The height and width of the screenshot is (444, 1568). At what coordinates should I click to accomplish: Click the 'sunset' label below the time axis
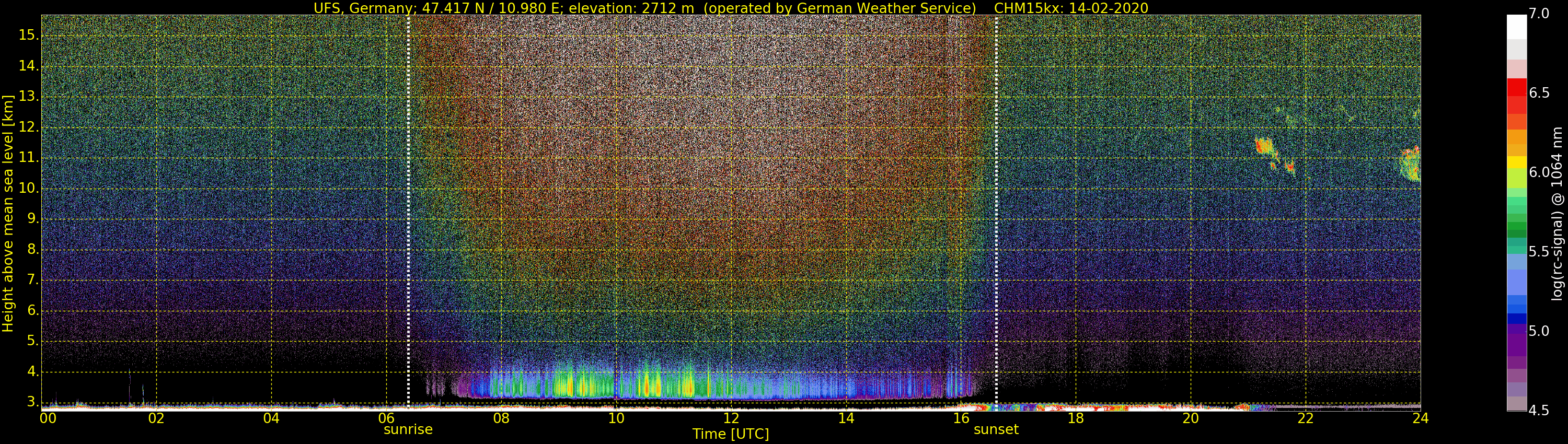pyautogui.click(x=996, y=429)
